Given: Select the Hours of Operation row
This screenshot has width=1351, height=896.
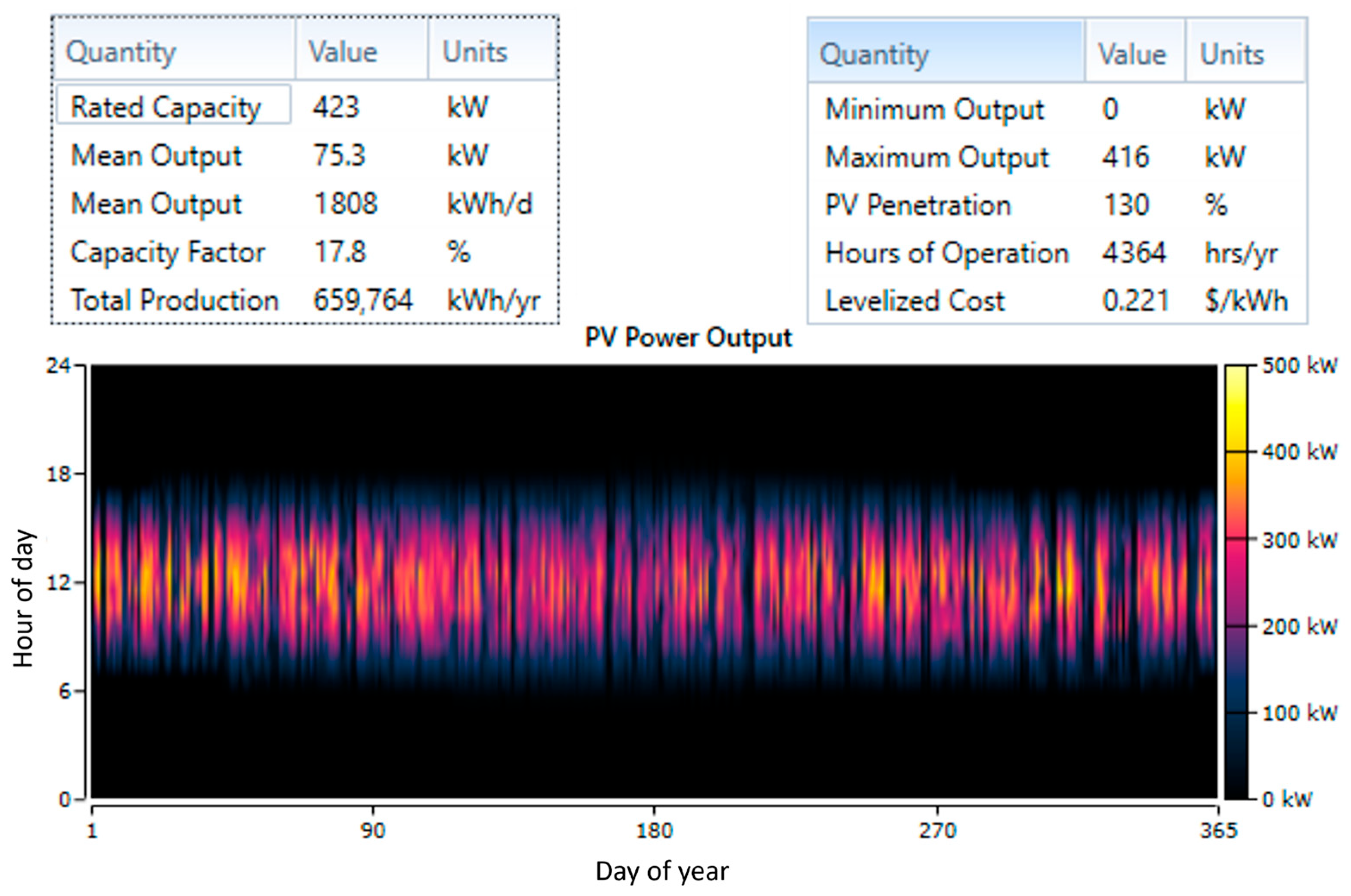Looking at the screenshot, I should coord(946,253).
